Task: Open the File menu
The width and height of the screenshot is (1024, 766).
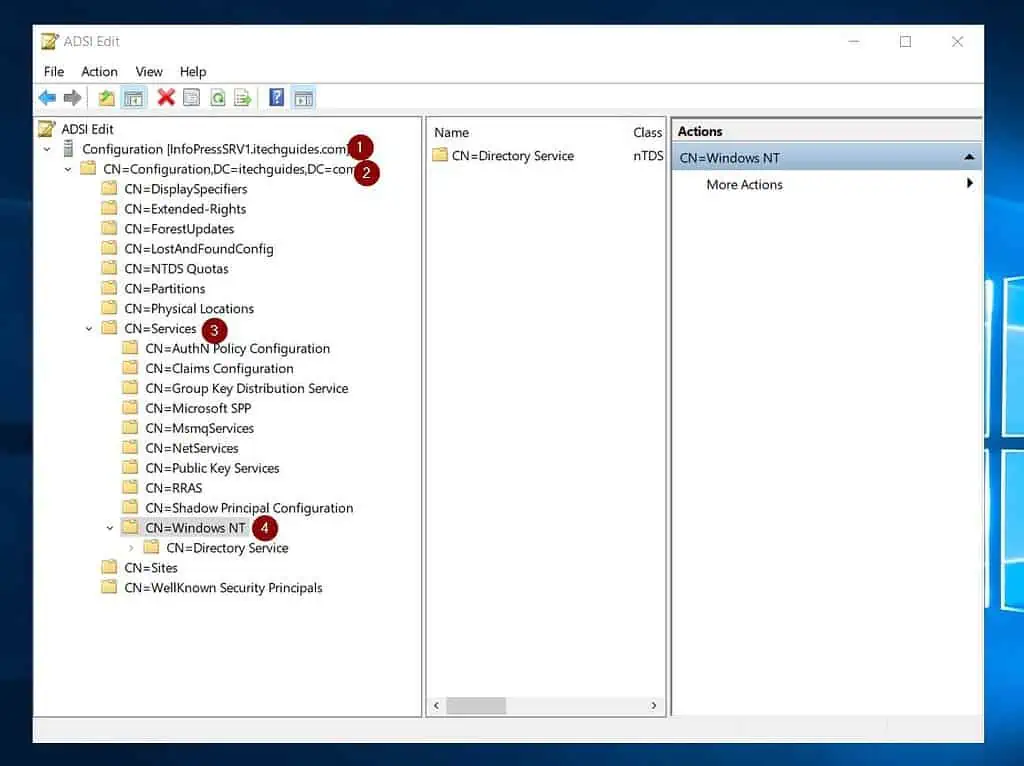Action: 54,72
